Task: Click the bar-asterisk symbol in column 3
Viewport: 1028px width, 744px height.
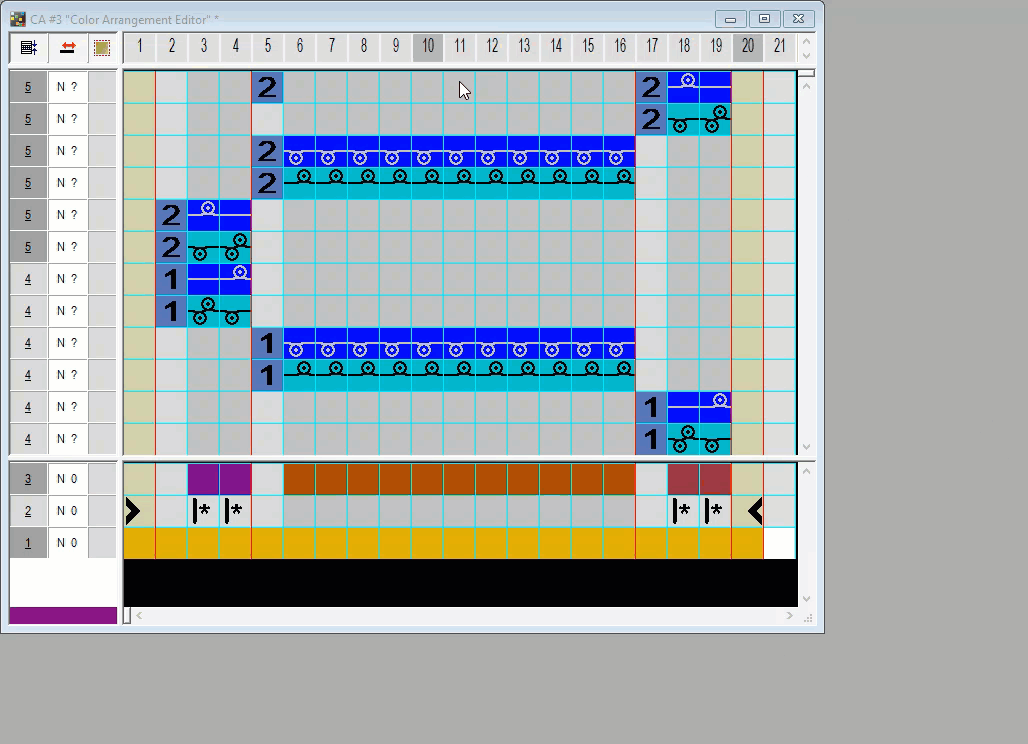Action: click(x=203, y=511)
